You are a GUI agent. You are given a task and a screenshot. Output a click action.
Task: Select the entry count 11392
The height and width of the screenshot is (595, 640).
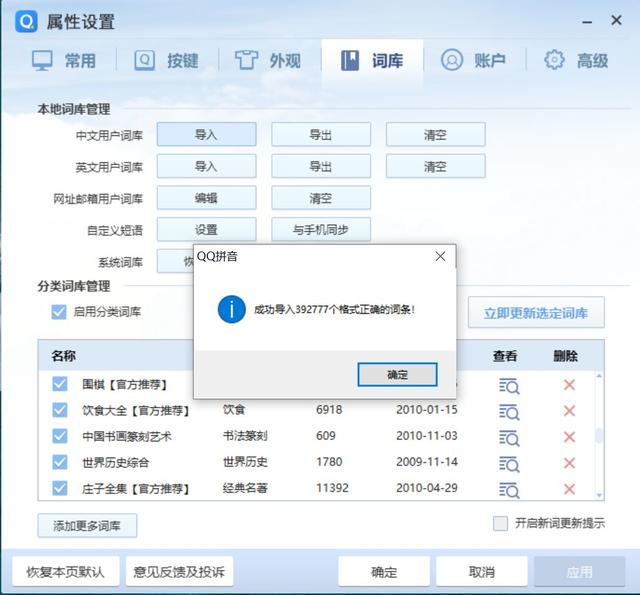point(332,488)
